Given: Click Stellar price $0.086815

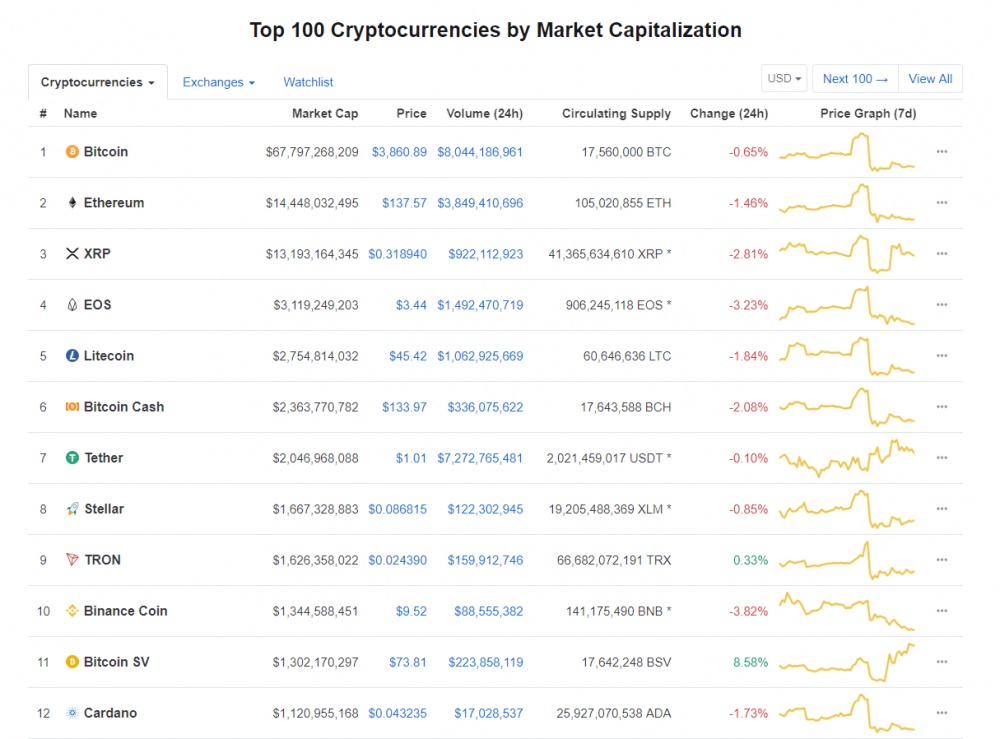Looking at the screenshot, I should [397, 509].
